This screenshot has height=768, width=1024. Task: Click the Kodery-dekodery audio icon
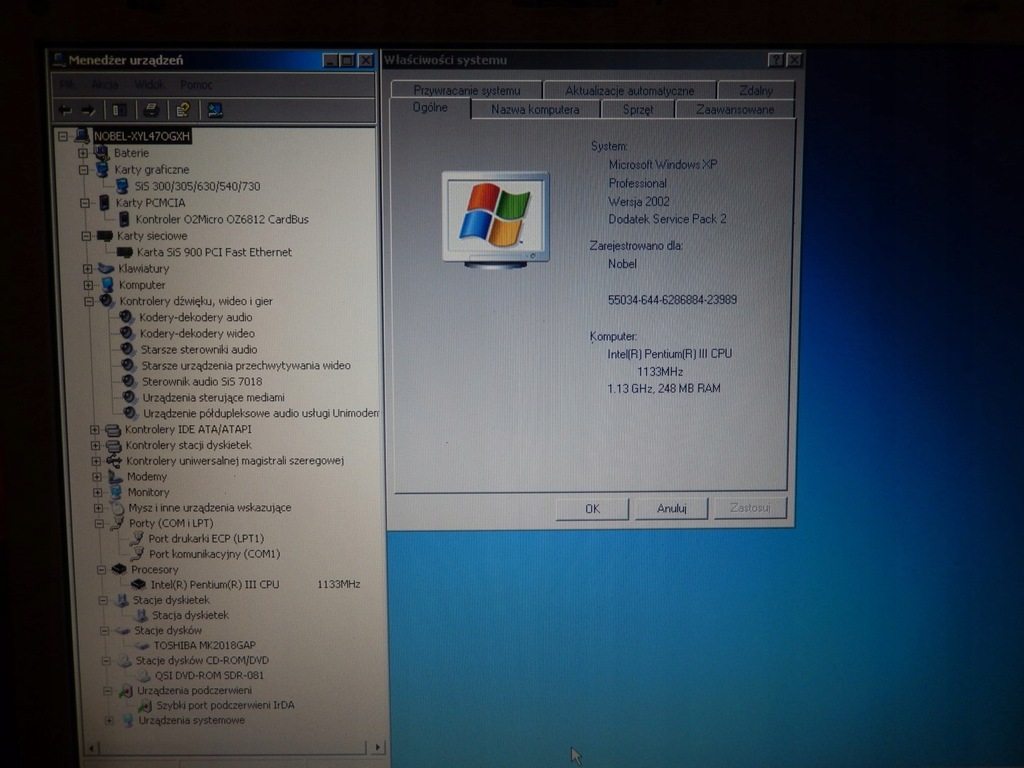(x=126, y=317)
